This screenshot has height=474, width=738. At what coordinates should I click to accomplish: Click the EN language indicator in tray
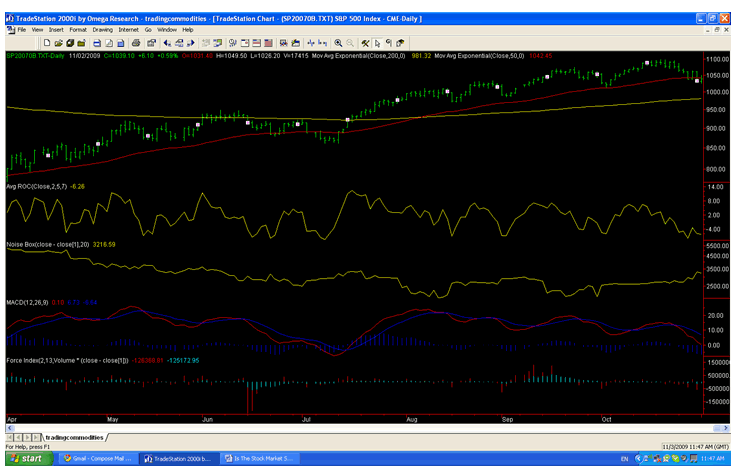[626, 458]
